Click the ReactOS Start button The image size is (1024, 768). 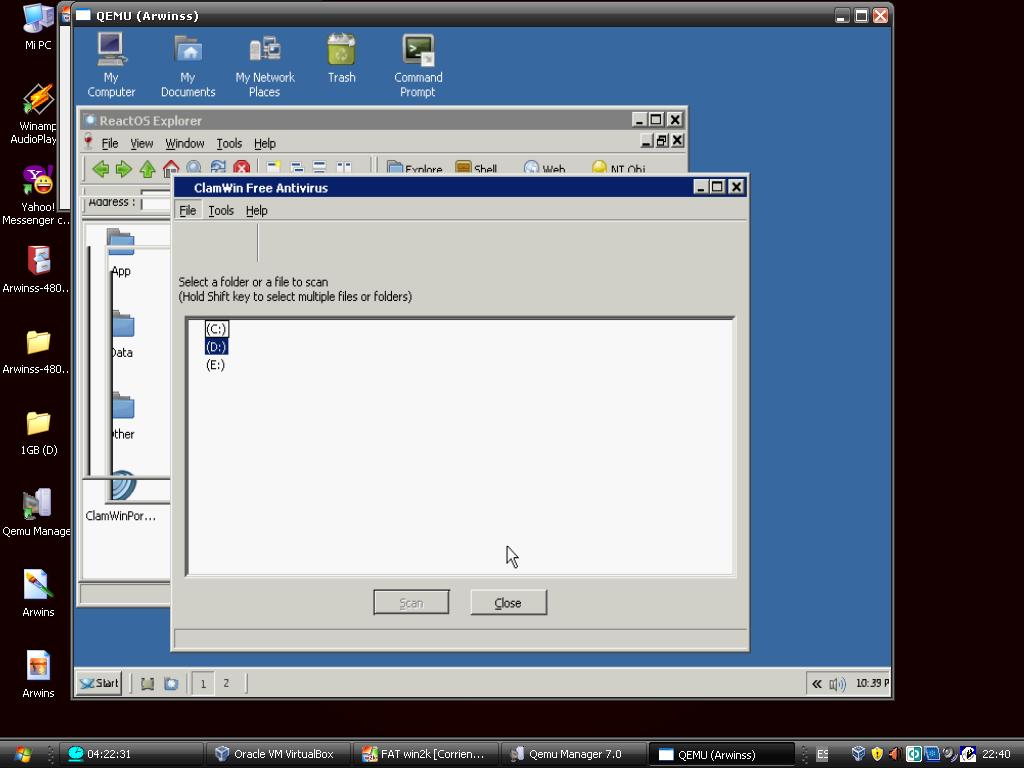[x=99, y=684]
